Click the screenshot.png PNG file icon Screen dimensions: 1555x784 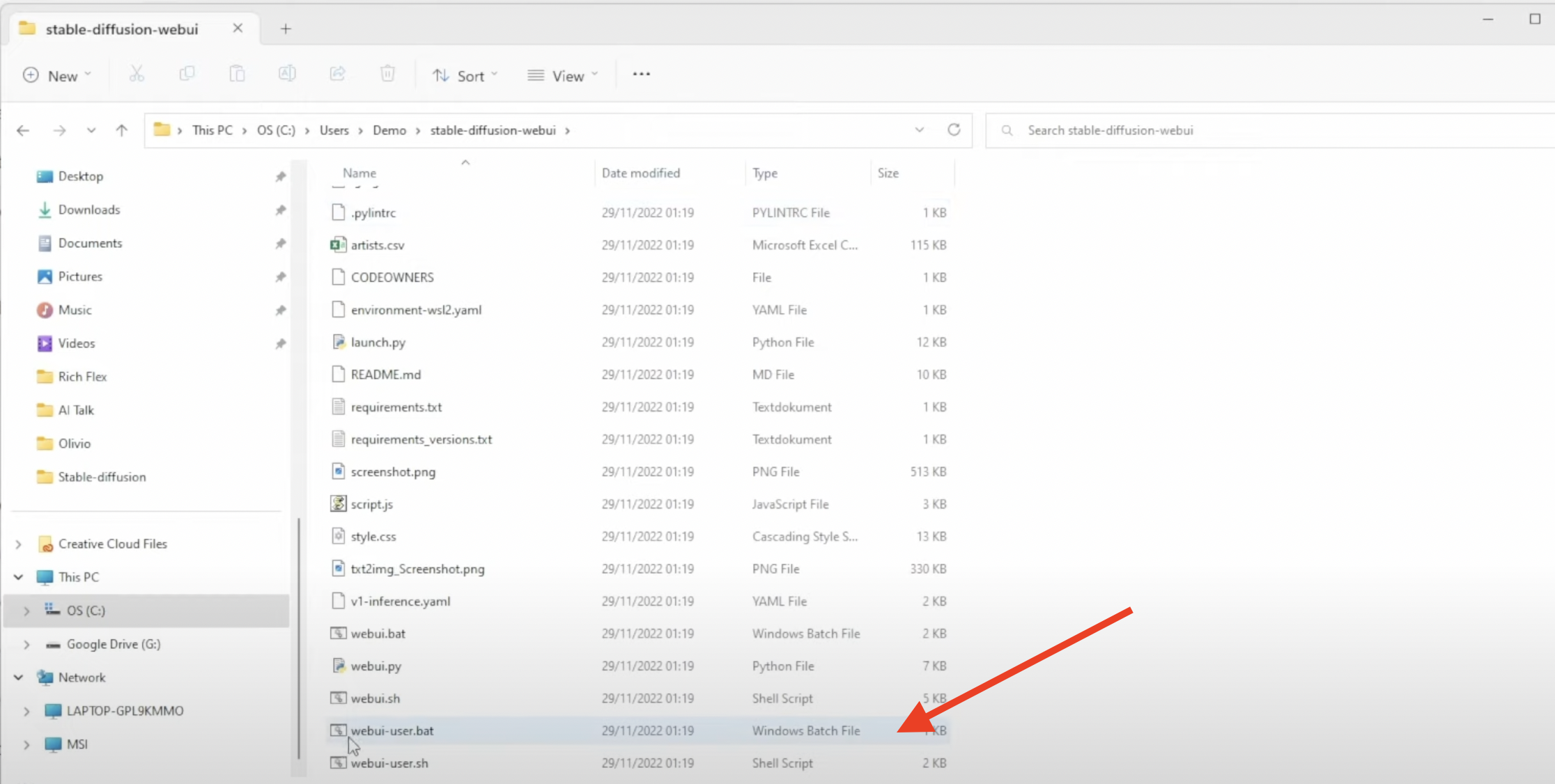(338, 471)
